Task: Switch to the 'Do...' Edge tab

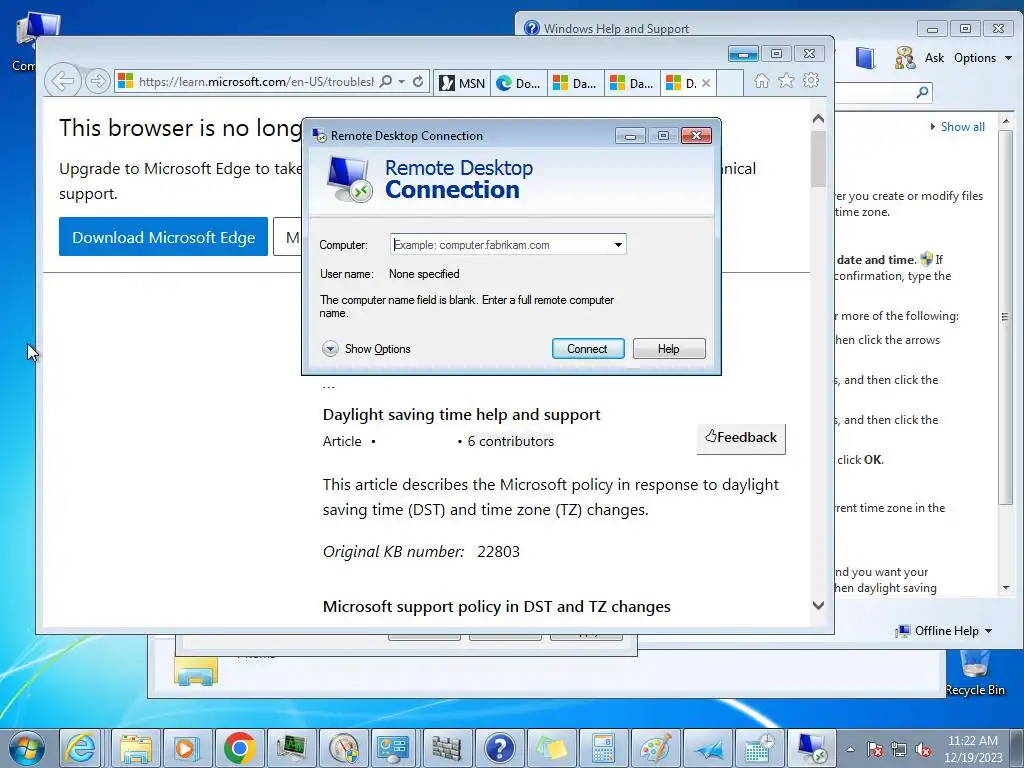Action: coord(519,83)
